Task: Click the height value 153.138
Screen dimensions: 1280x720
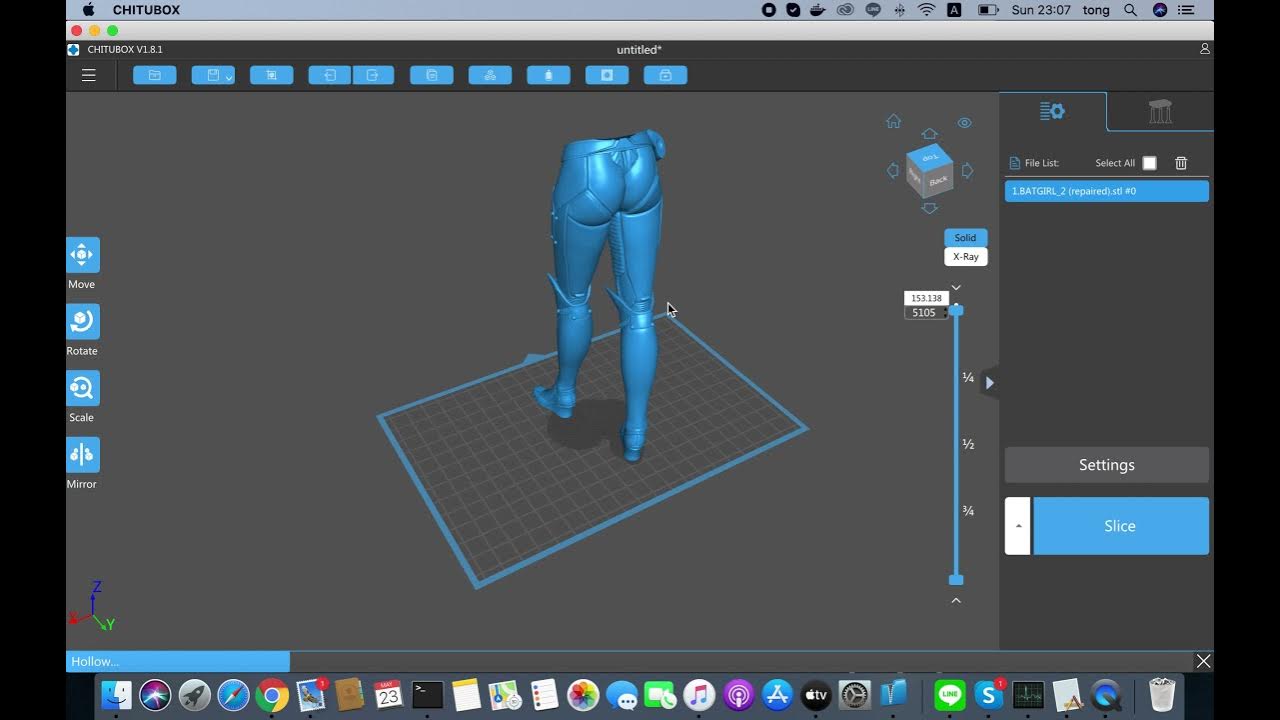Action: 926,298
